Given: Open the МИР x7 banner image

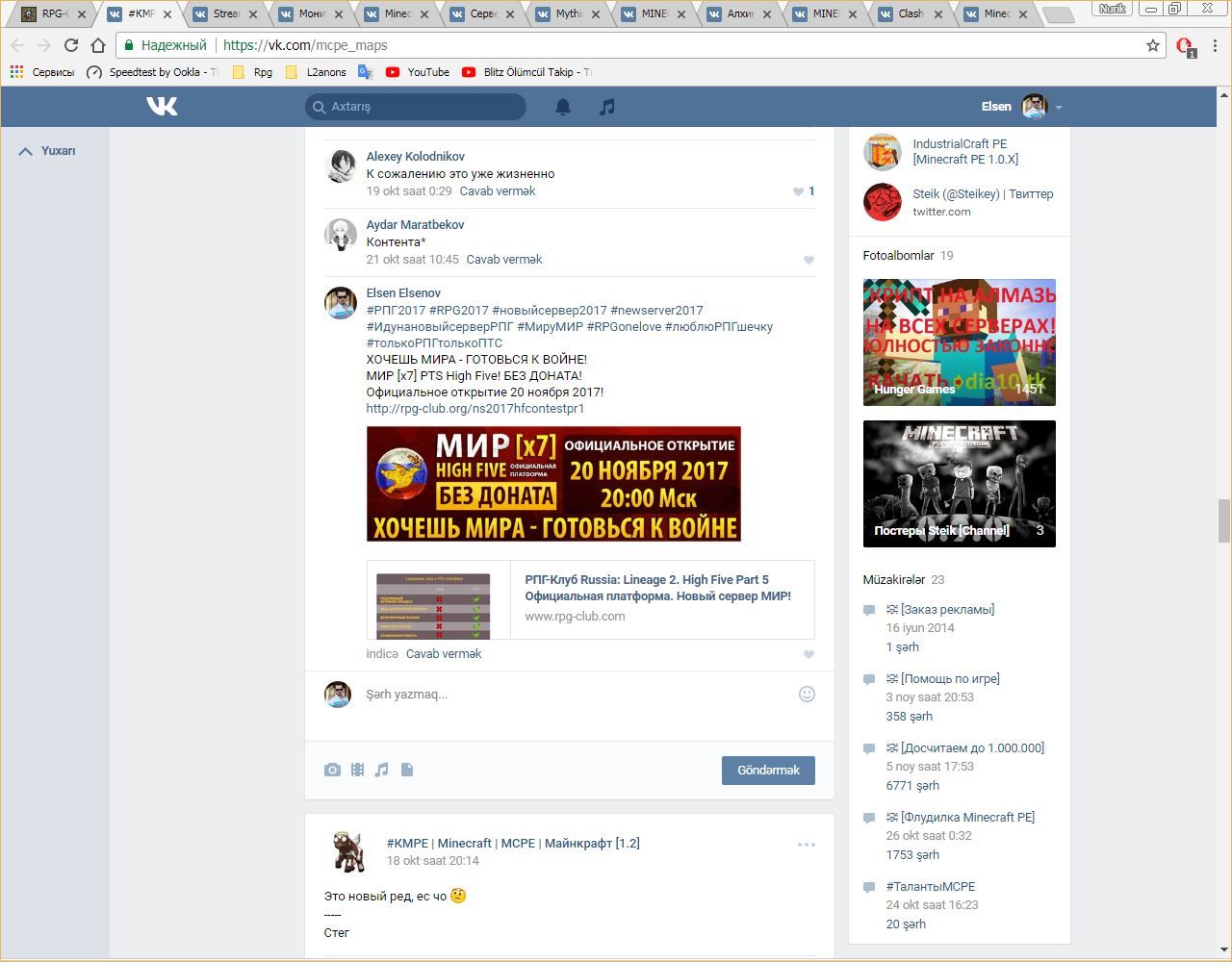Looking at the screenshot, I should click(x=553, y=484).
